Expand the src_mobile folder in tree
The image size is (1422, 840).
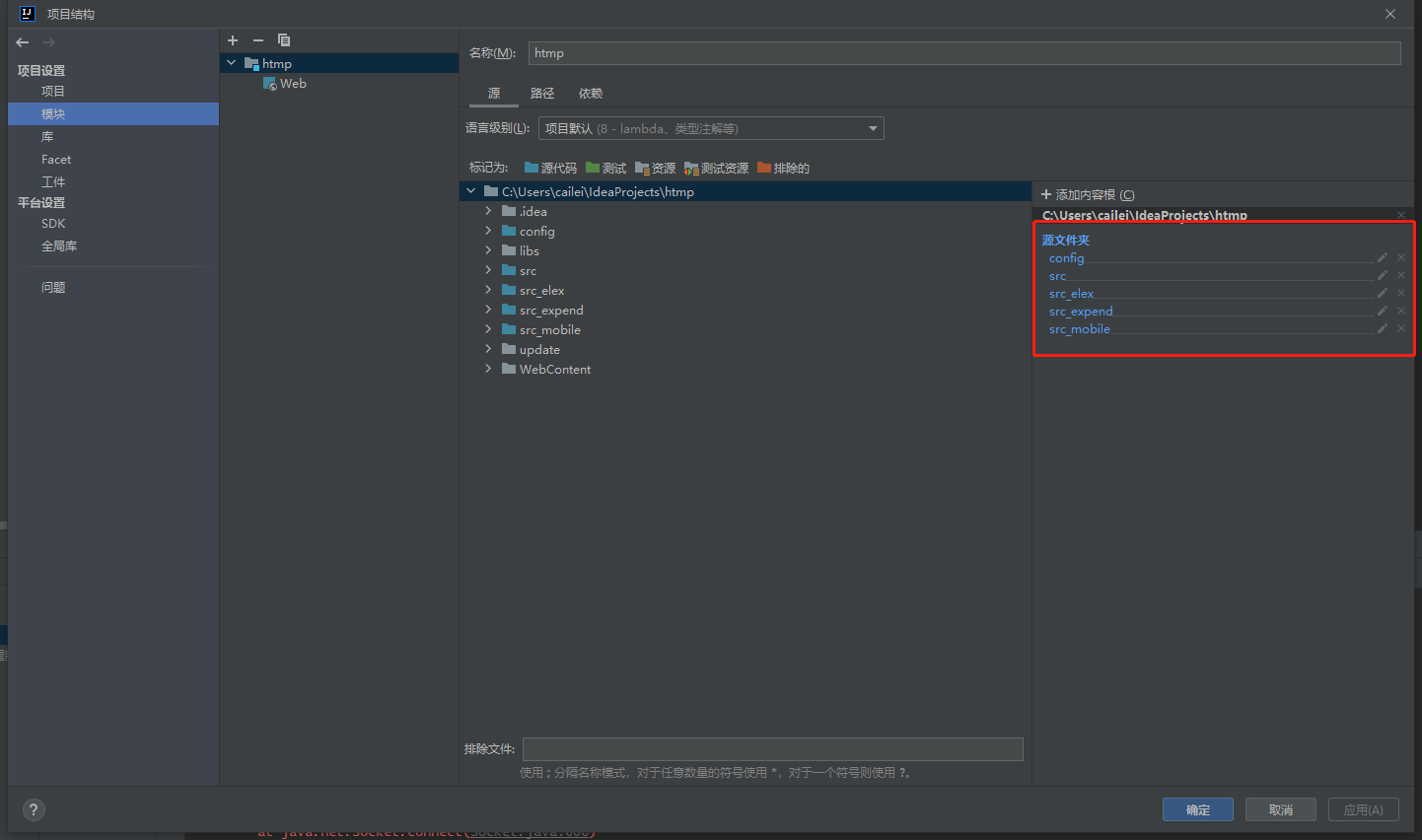488,329
